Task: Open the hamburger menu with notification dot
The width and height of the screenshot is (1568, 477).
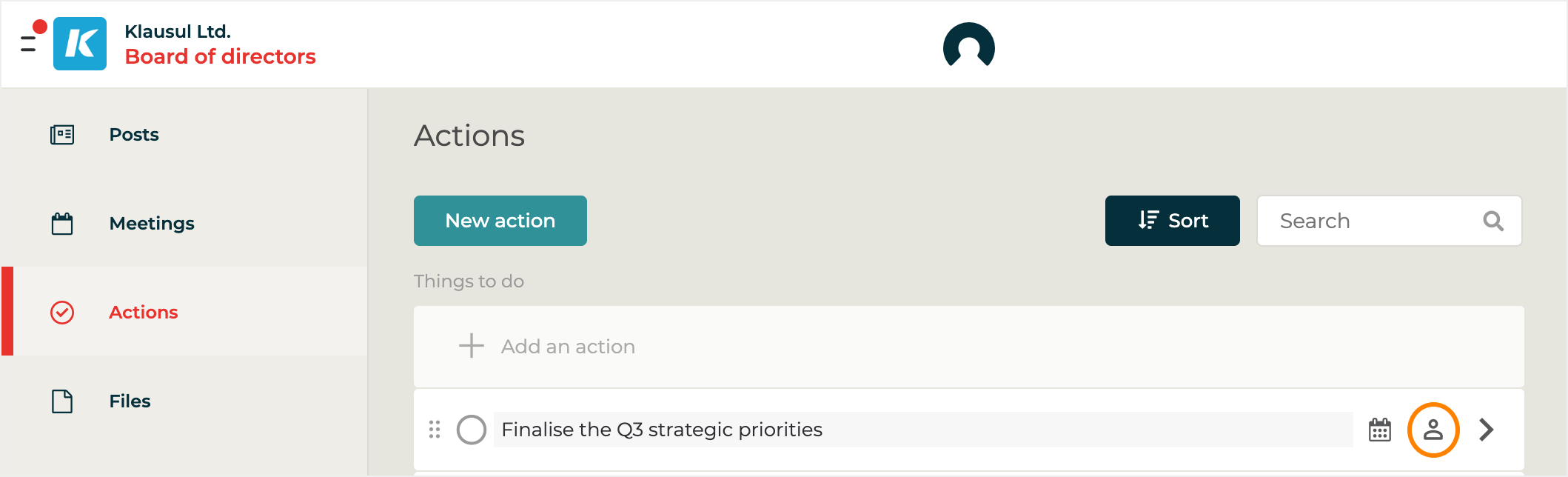Action: [30, 43]
